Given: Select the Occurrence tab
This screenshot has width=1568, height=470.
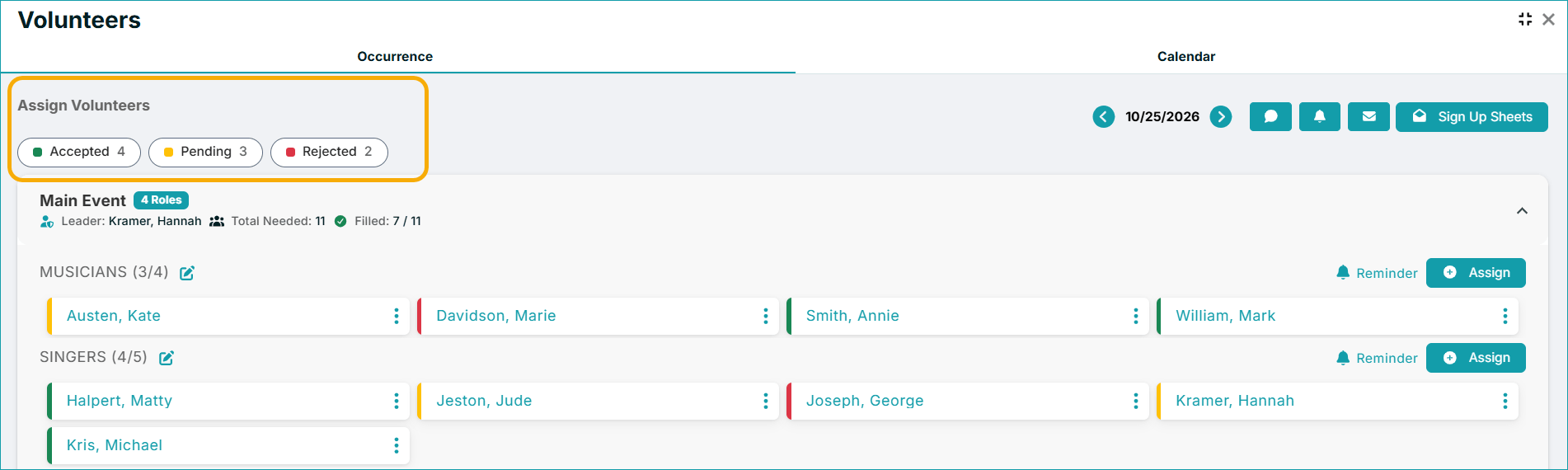Looking at the screenshot, I should click(x=395, y=56).
